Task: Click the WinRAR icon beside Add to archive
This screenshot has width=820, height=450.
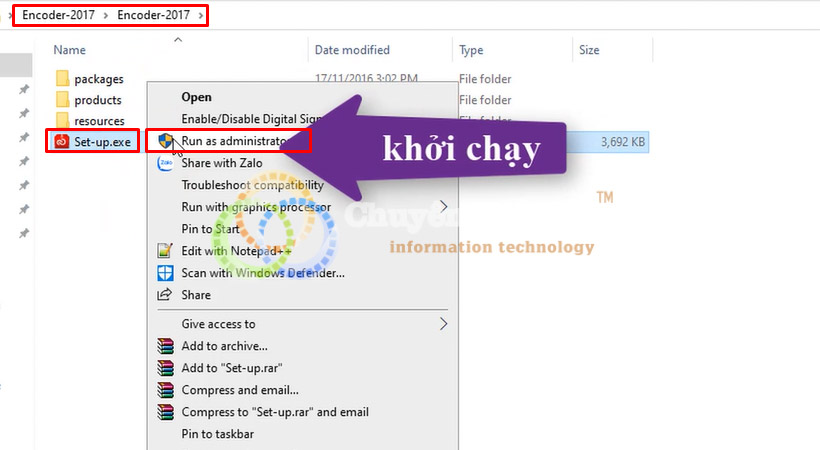Action: 165,346
